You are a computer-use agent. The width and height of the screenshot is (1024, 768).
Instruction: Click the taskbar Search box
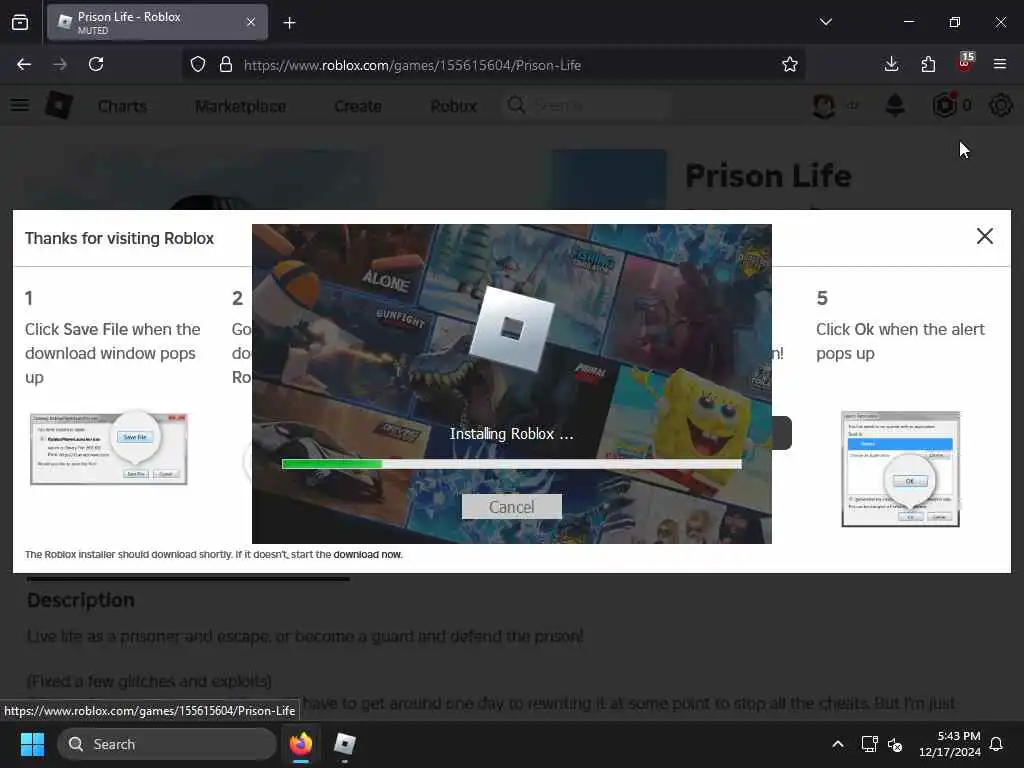point(167,744)
